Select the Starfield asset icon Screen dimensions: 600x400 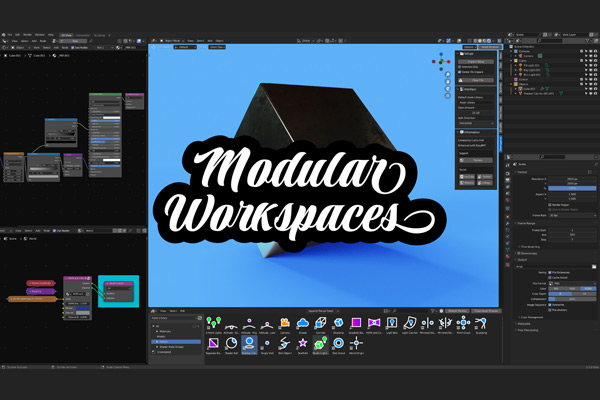[303, 345]
